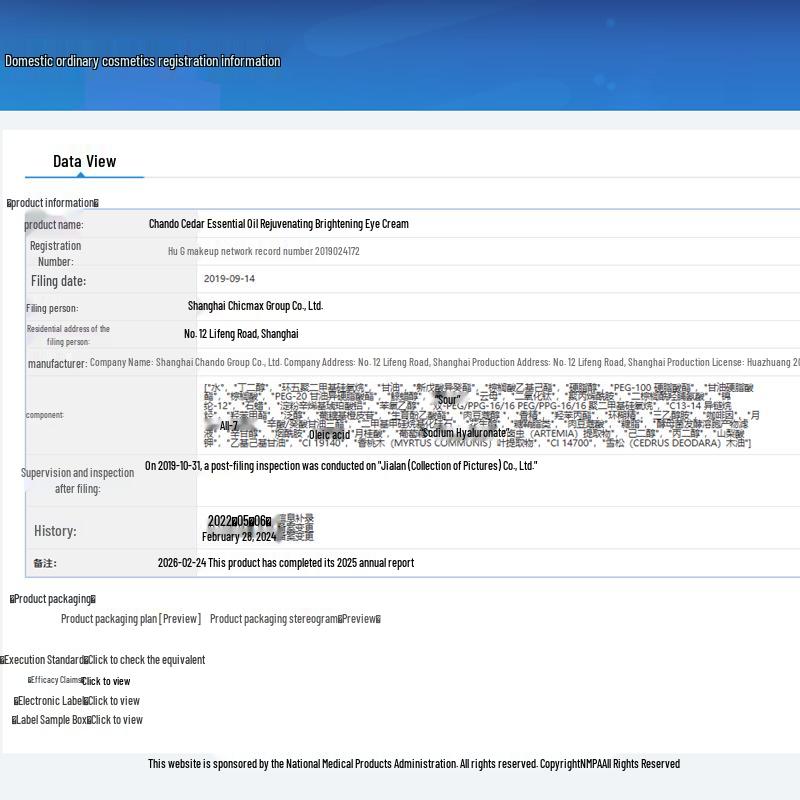
Task: Select the registration record number 2019024172
Action: coord(263,252)
